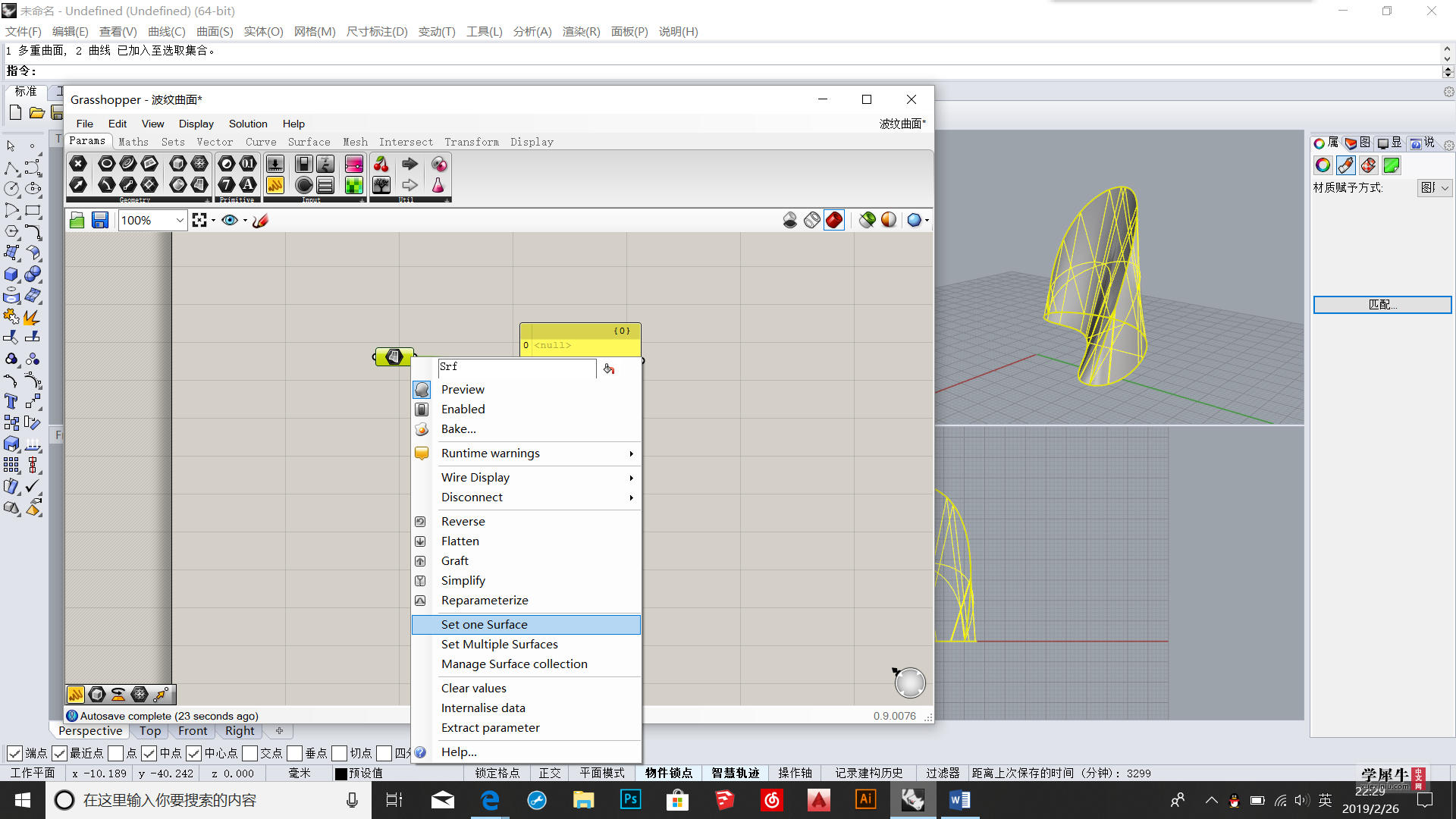Click the Srf parameter component on canvas

coord(394,356)
